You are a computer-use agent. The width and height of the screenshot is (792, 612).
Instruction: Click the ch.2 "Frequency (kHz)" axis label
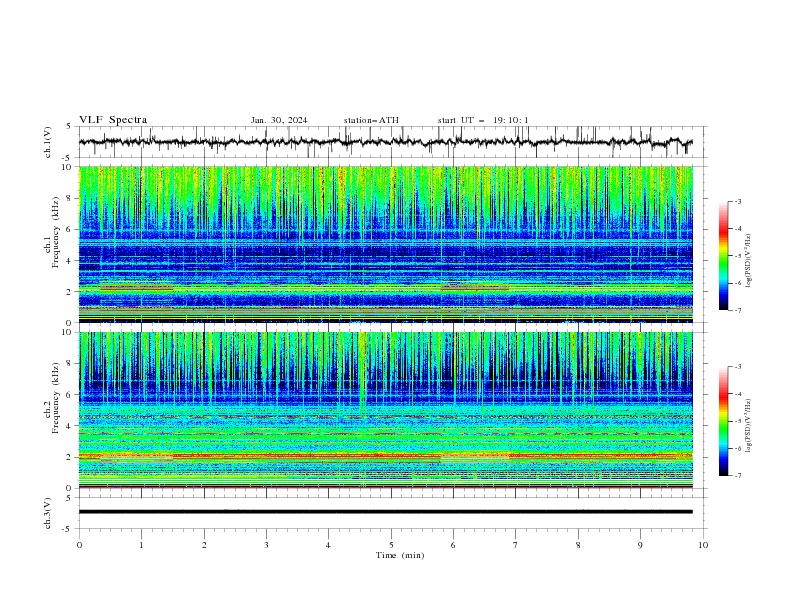coord(55,398)
